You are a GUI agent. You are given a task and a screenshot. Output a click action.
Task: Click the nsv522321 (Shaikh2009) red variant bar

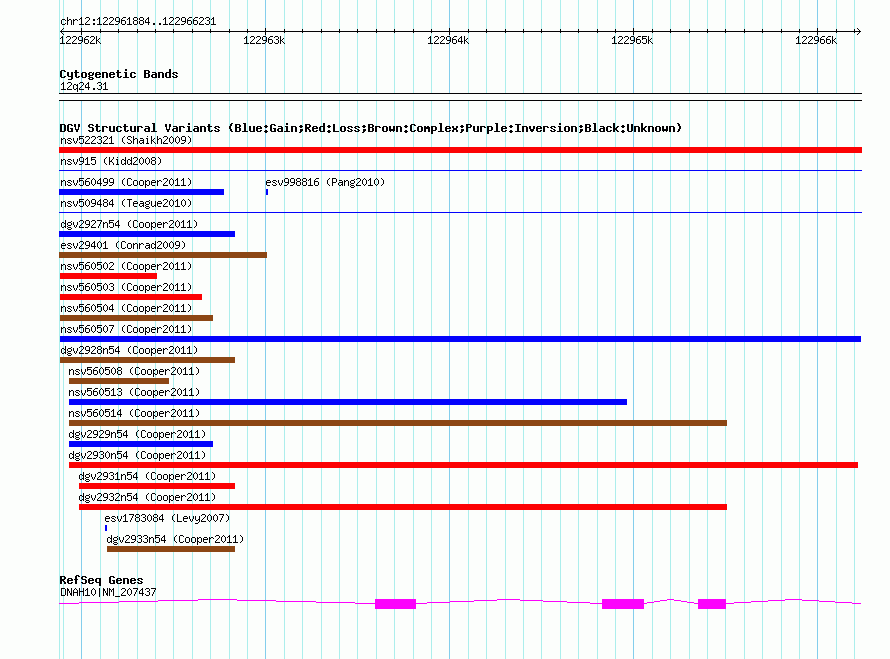pos(460,150)
